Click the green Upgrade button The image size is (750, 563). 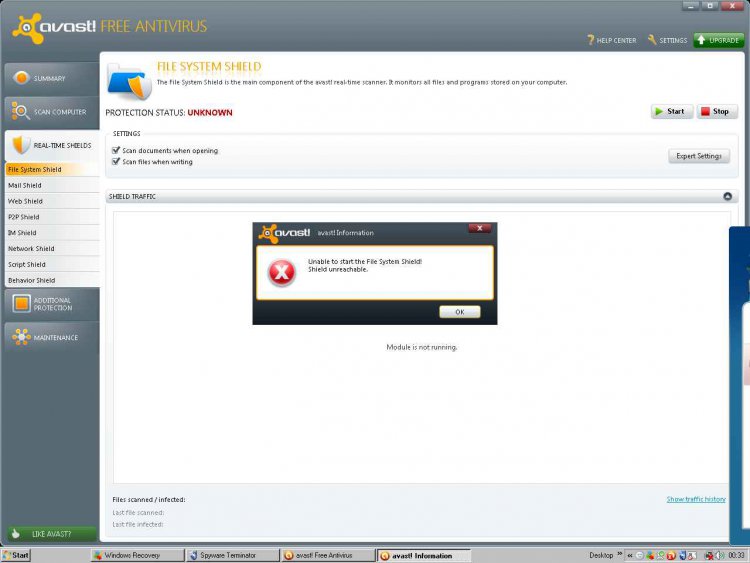tap(718, 40)
